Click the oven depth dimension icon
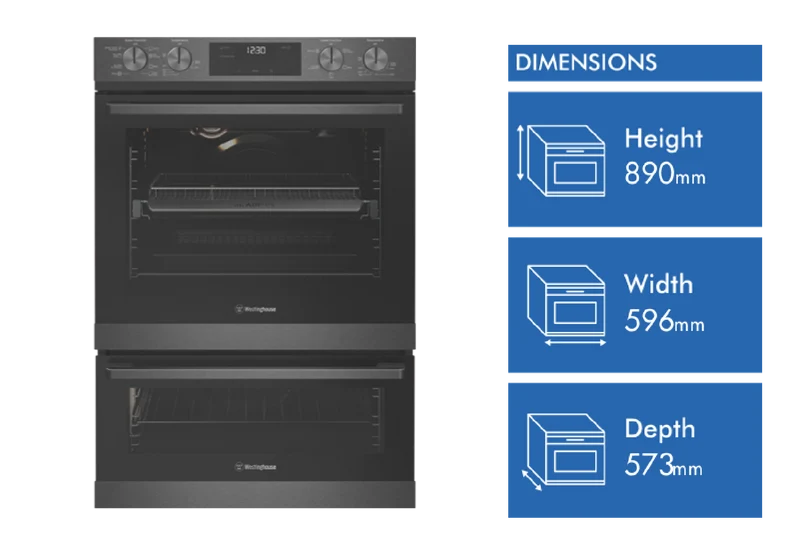800x545 pixels. click(x=563, y=452)
